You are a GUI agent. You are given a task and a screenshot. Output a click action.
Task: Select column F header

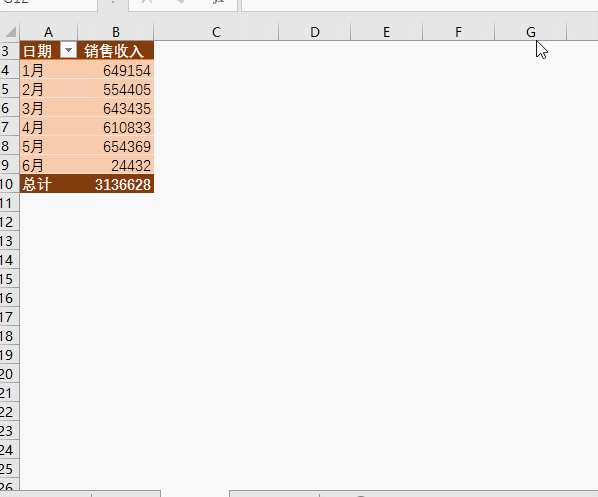[x=458, y=32]
